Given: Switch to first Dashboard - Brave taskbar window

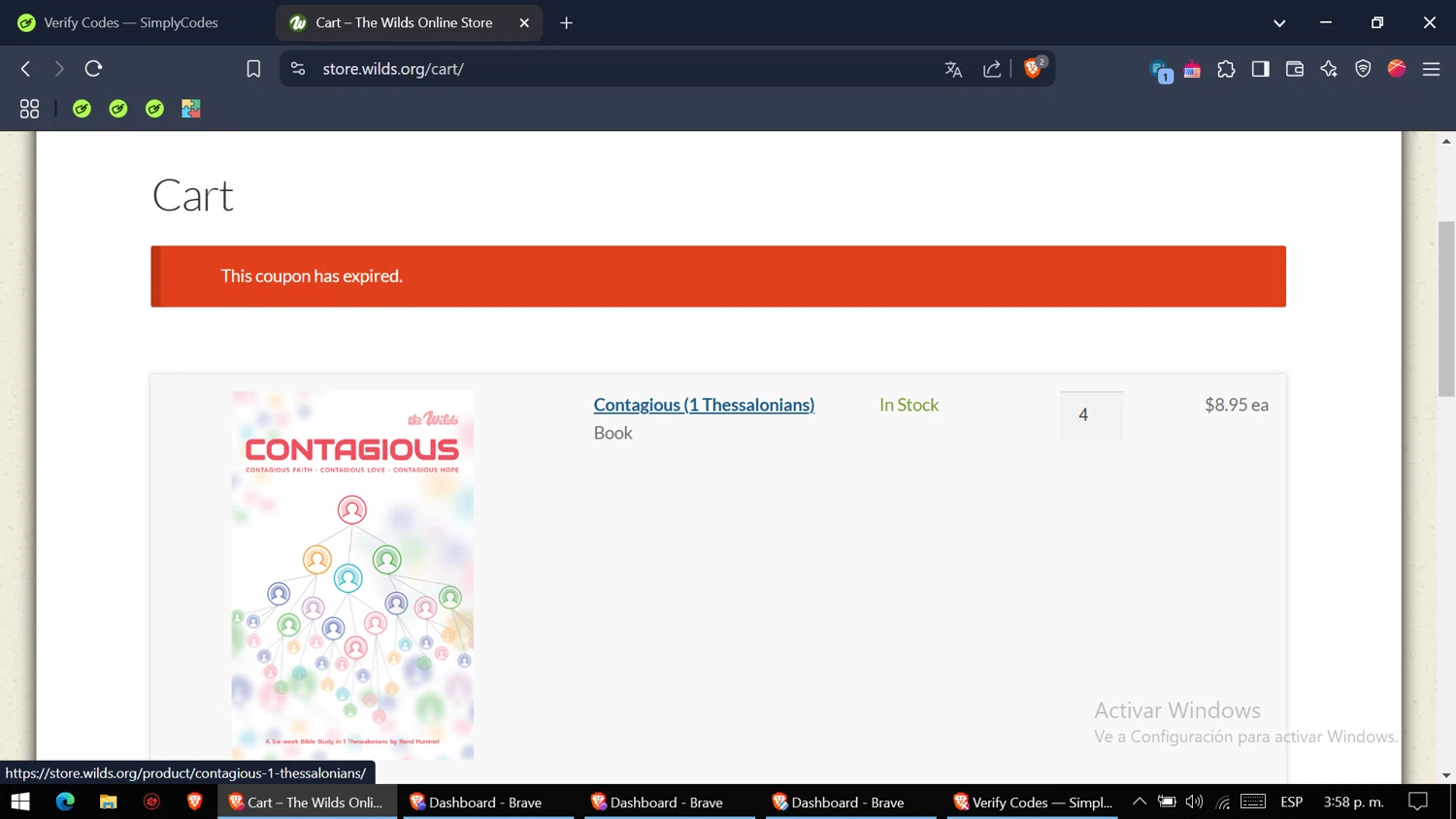Looking at the screenshot, I should coord(486,802).
